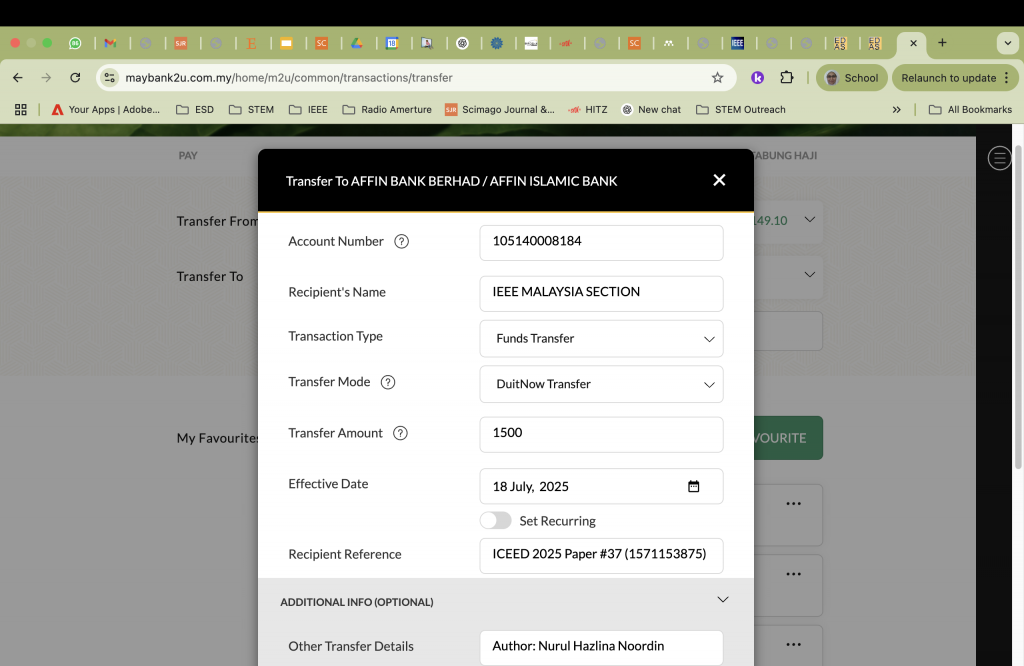
Task: Click the Relaunch to update button
Action: click(955, 78)
